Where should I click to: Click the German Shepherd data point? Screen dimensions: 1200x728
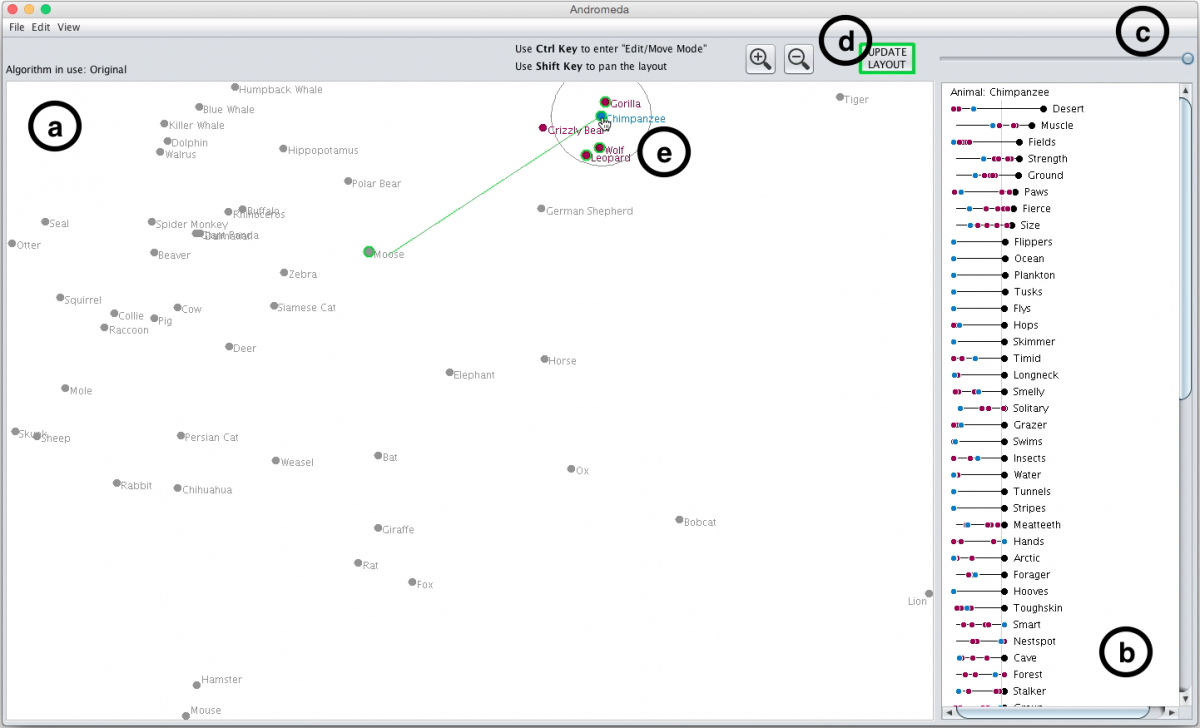tap(541, 209)
